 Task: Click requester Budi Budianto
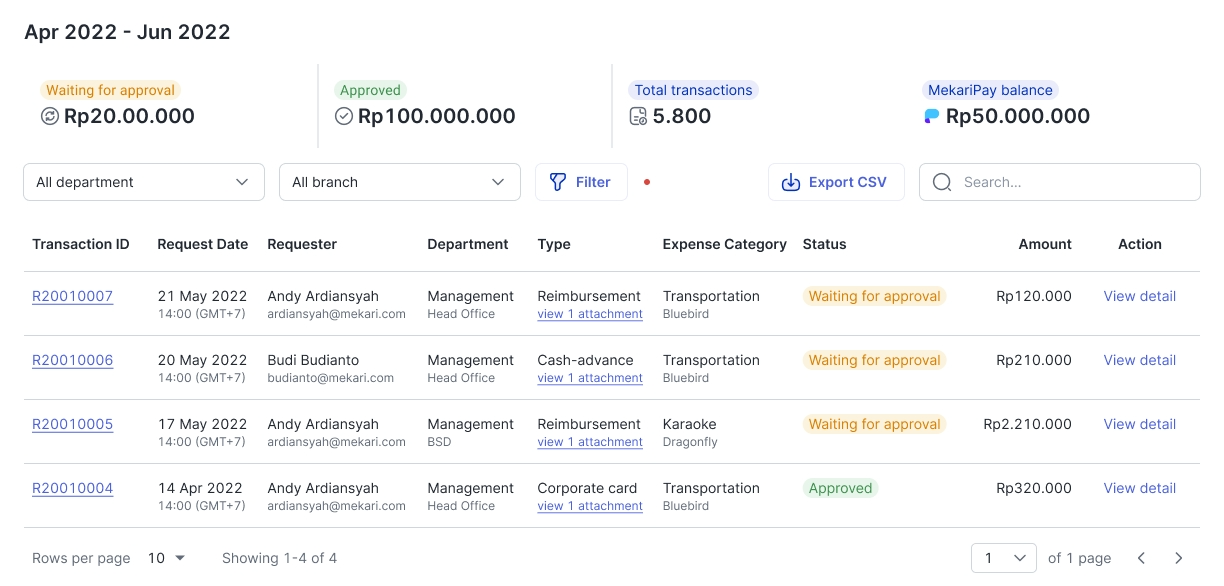[313, 360]
